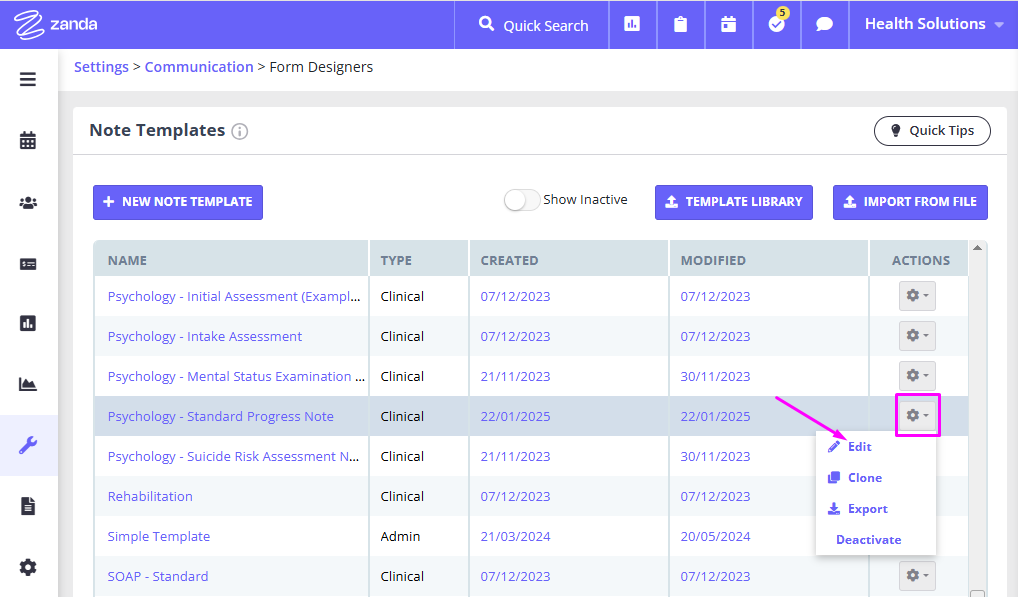Click the wrench icon in the left sidebar
Screen dimensions: 1018x597
27,445
